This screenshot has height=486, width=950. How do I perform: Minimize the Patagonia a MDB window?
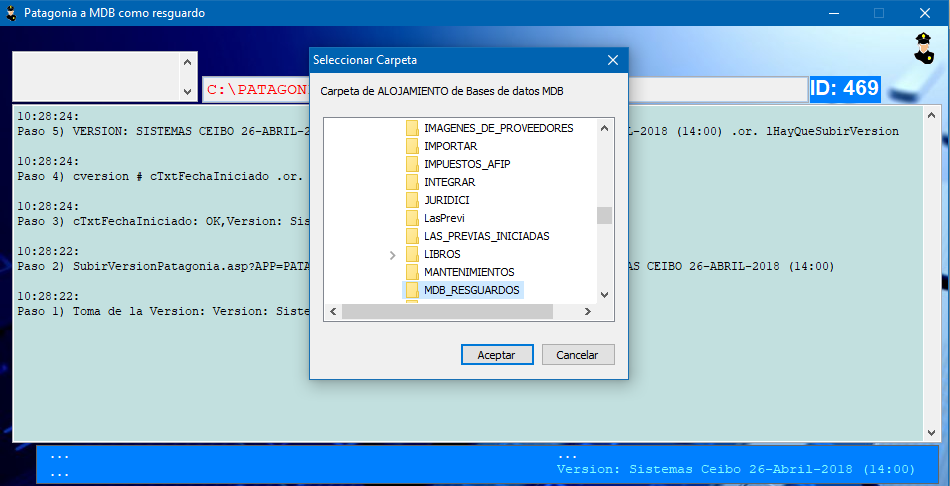[x=834, y=13]
